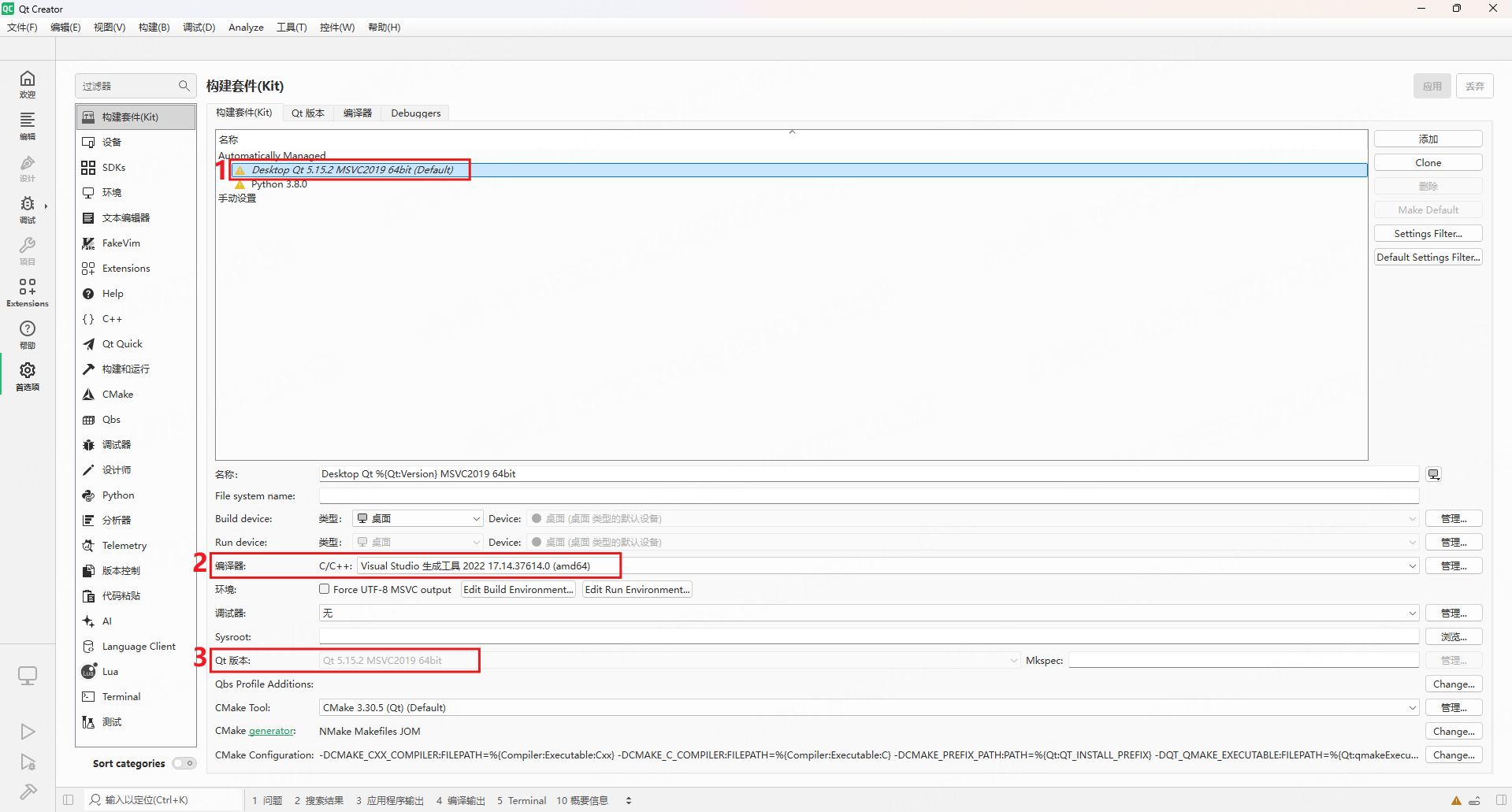1512x812 pixels.
Task: Open the Terminal settings category
Action: click(x=136, y=697)
